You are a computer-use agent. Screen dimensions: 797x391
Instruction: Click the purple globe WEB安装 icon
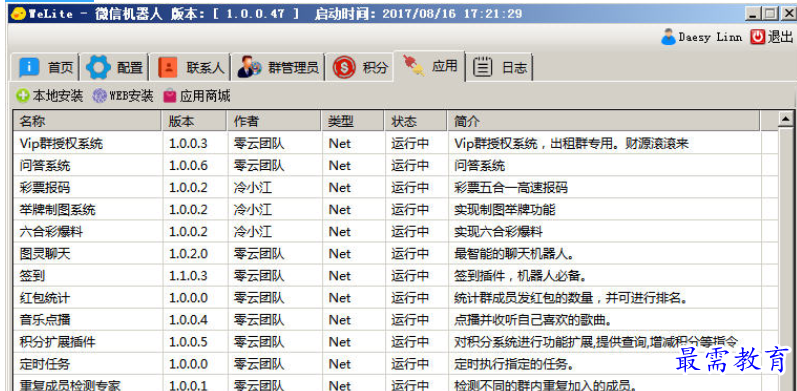click(x=100, y=96)
